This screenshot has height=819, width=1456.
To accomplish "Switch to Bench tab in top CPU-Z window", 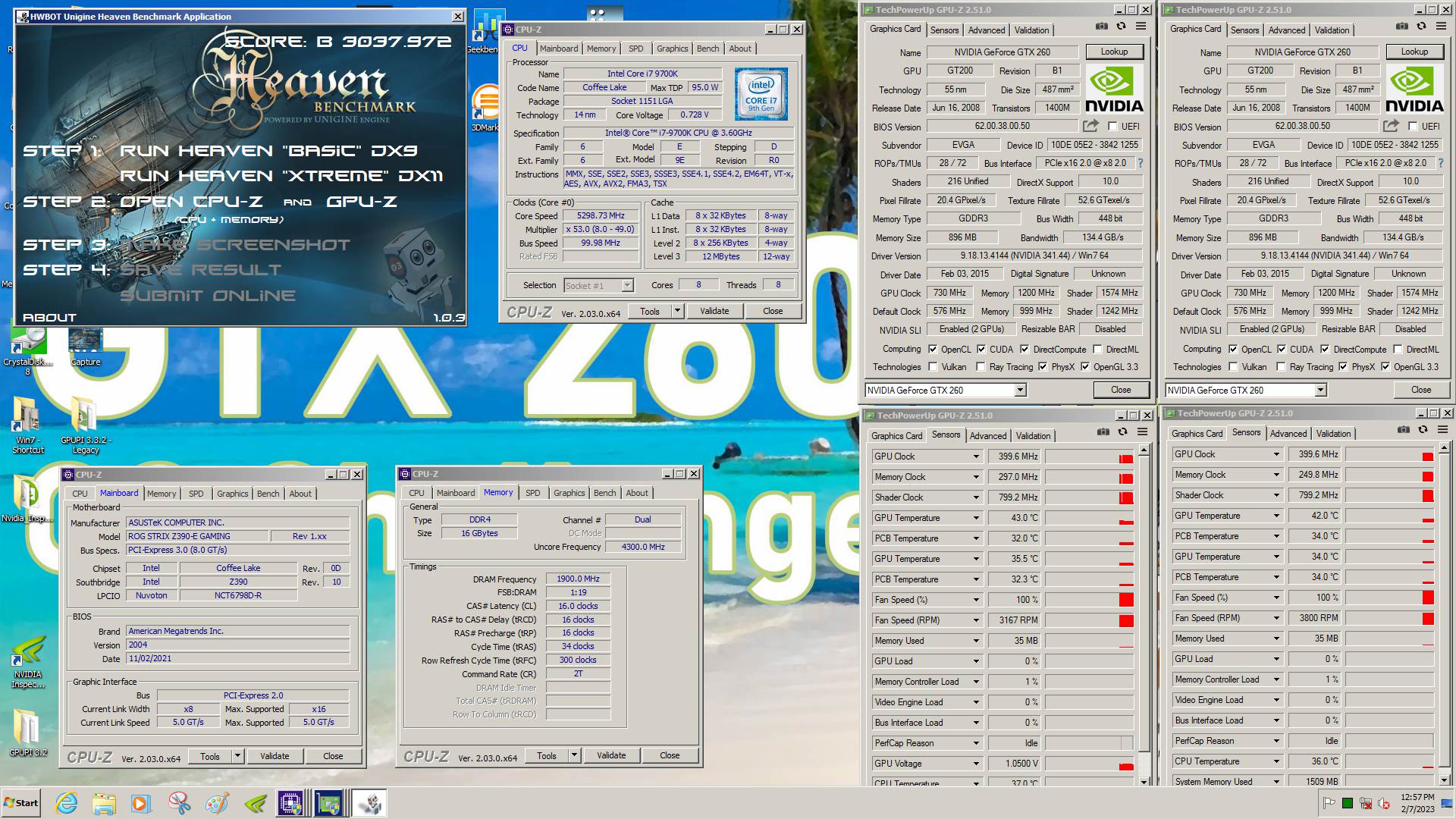I will 708,49.
